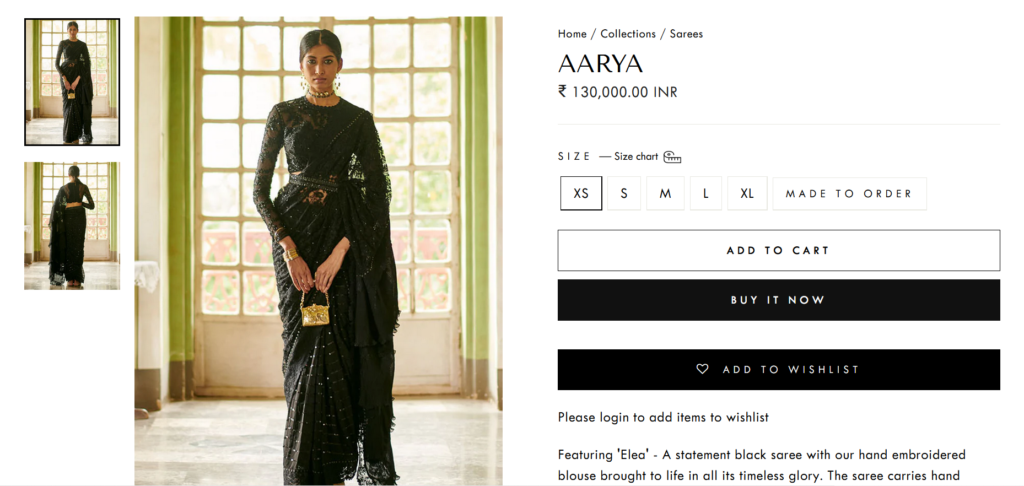Viewport: 1024px width, 486px height.
Task: Open Collections breadcrumb link
Action: click(x=628, y=34)
